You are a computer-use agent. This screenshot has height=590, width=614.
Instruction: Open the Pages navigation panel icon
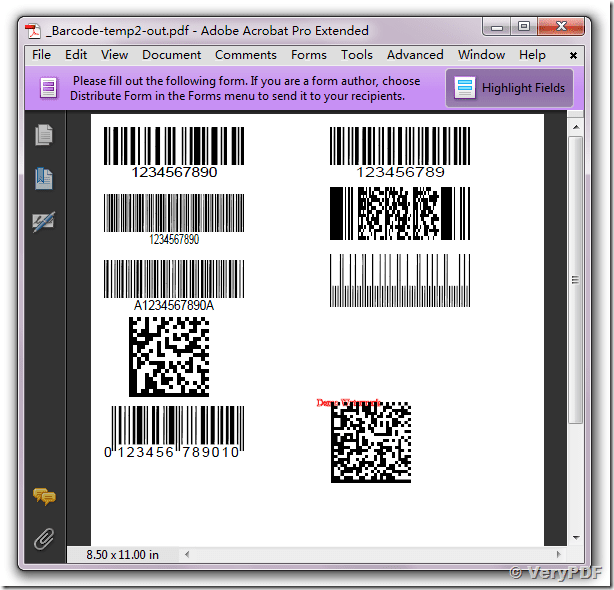(x=43, y=135)
